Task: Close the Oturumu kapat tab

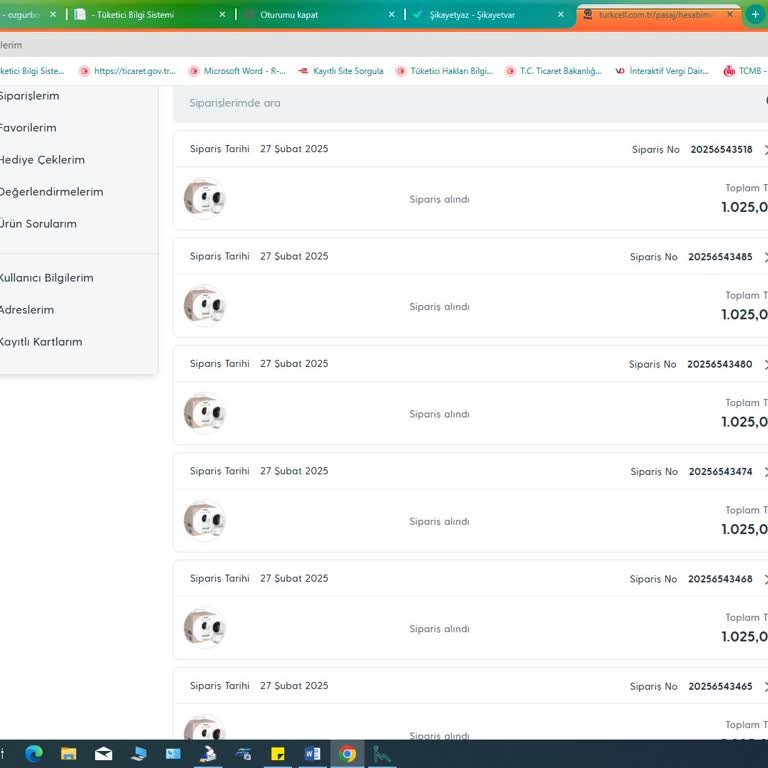Action: tap(391, 15)
